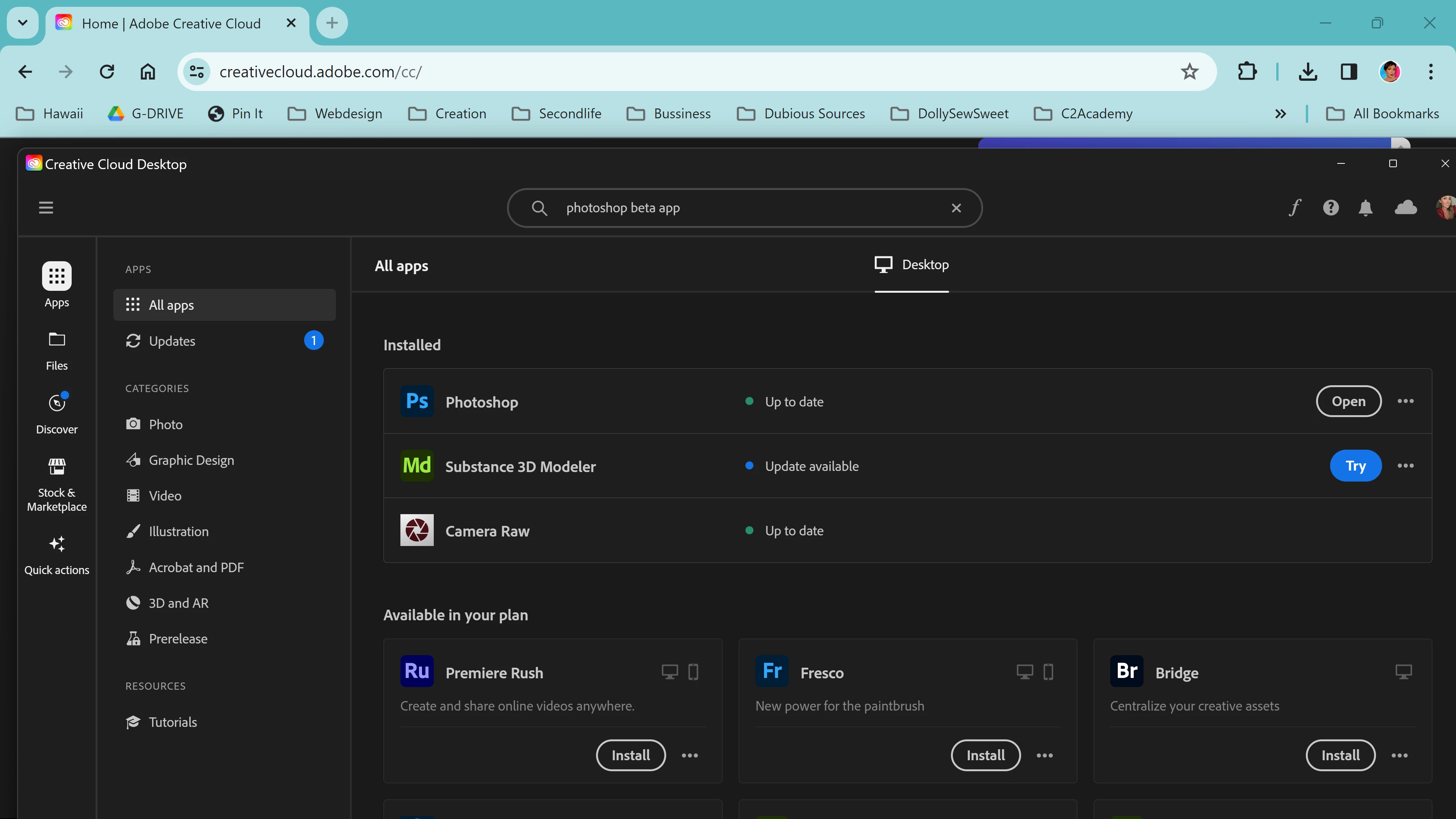The width and height of the screenshot is (1456, 819).
Task: Select the Prerelease category
Action: (x=177, y=639)
